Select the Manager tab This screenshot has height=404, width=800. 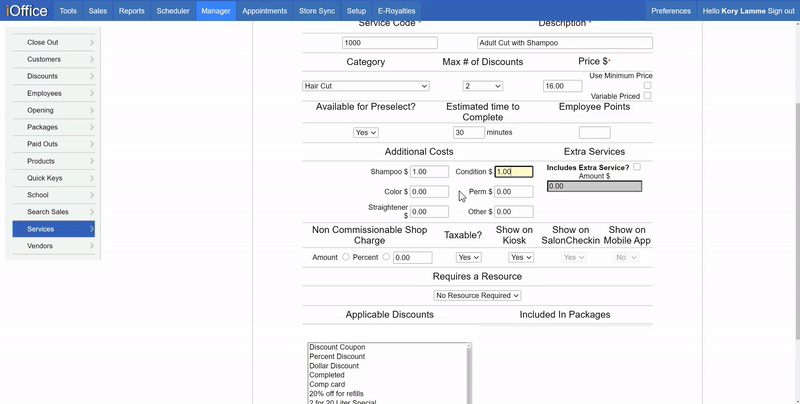(216, 11)
